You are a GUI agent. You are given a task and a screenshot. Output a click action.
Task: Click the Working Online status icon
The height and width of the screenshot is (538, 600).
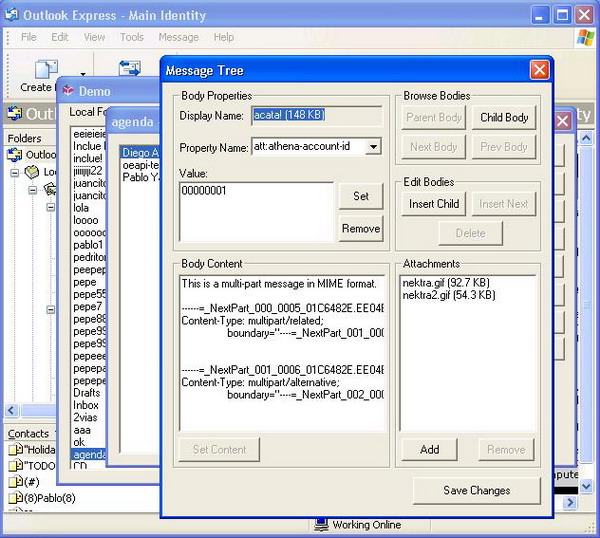click(321, 525)
